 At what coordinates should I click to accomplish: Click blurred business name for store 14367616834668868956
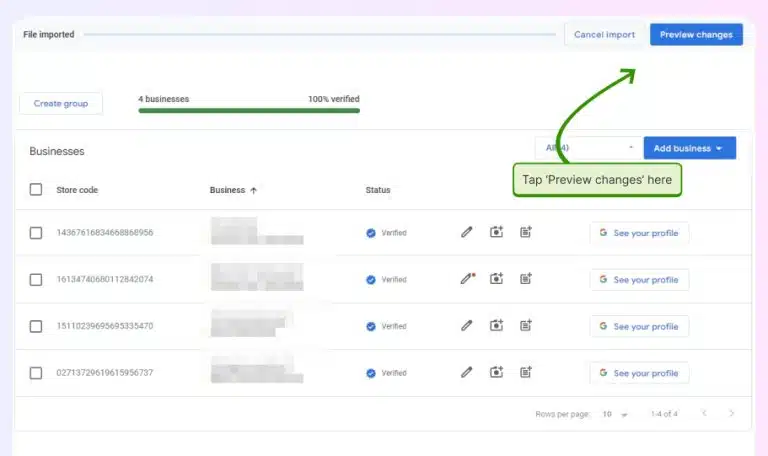pos(257,231)
